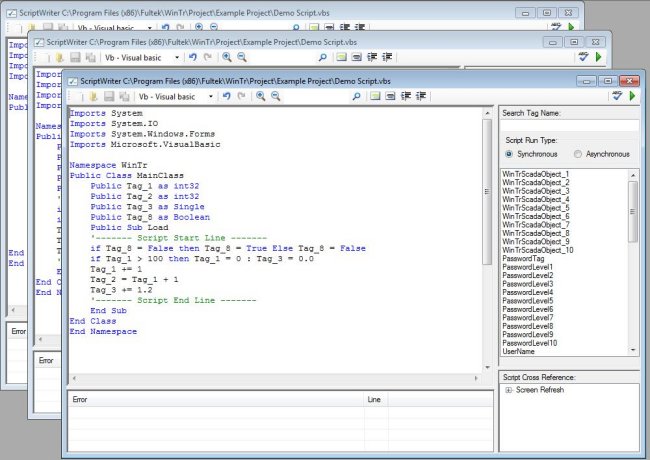
Task: Select the Synchronous run type
Action: pyautogui.click(x=510, y=154)
